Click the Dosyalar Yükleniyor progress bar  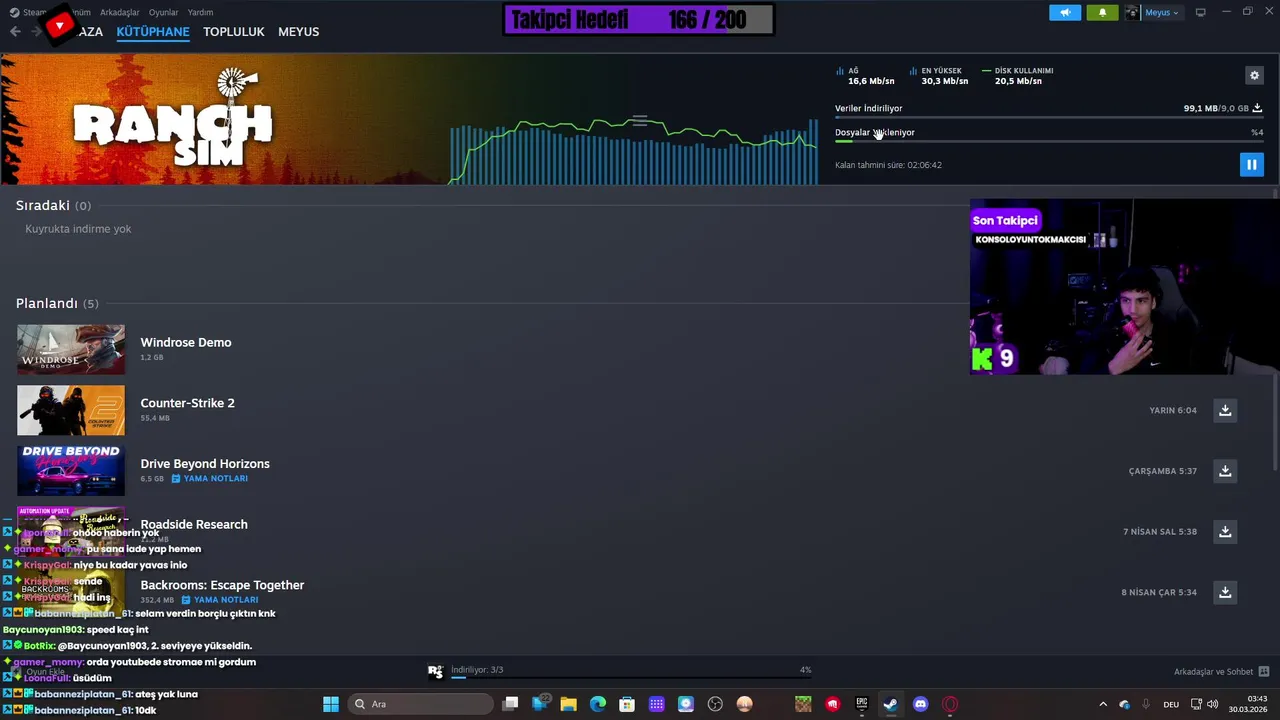(x=1048, y=141)
